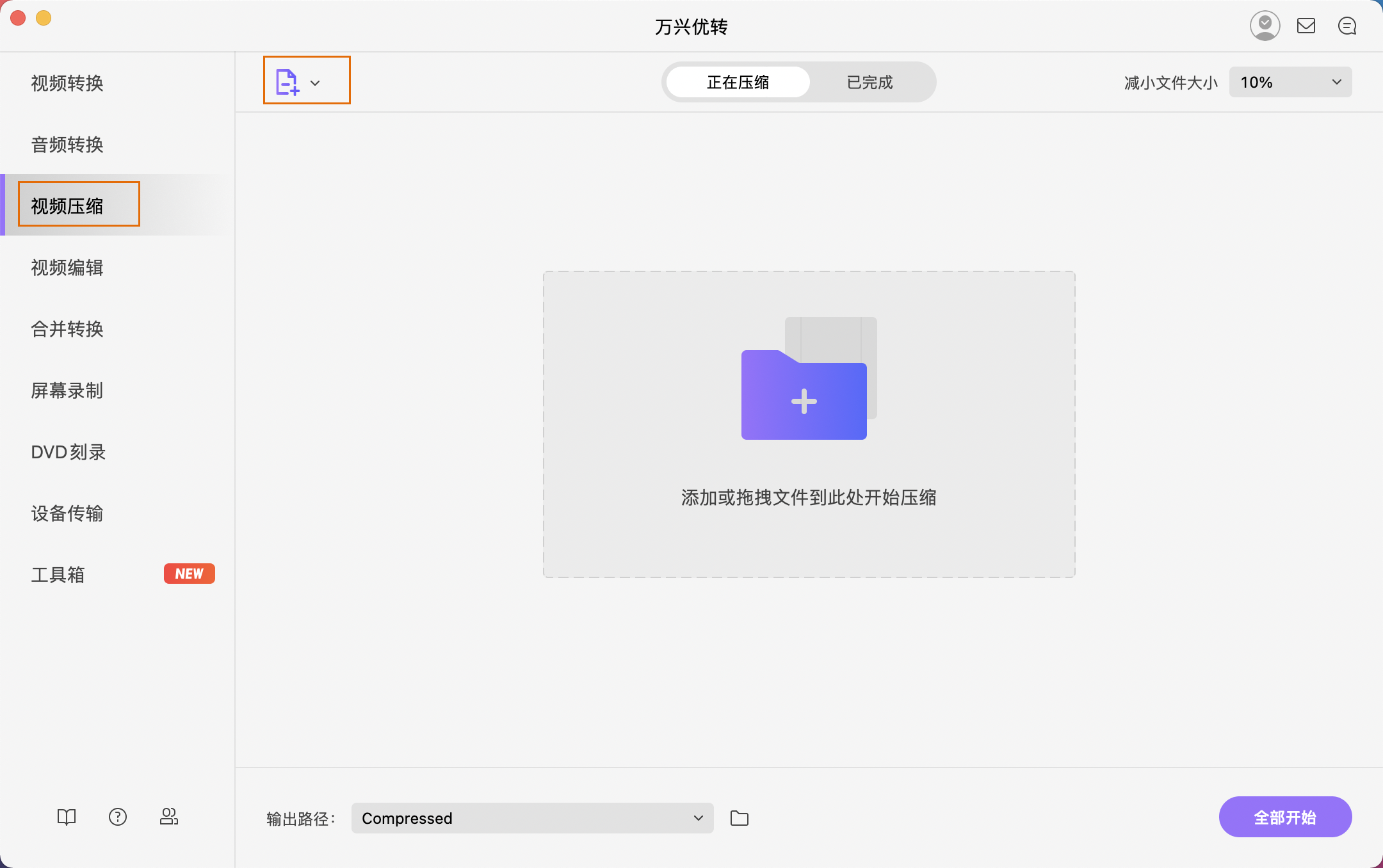1383x868 pixels.
Task: Open the output folder browse icon
Action: (740, 817)
